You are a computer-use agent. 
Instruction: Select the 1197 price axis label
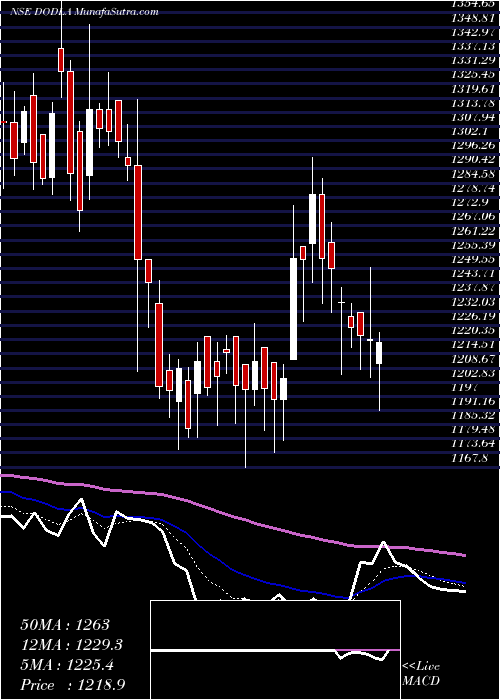464,388
